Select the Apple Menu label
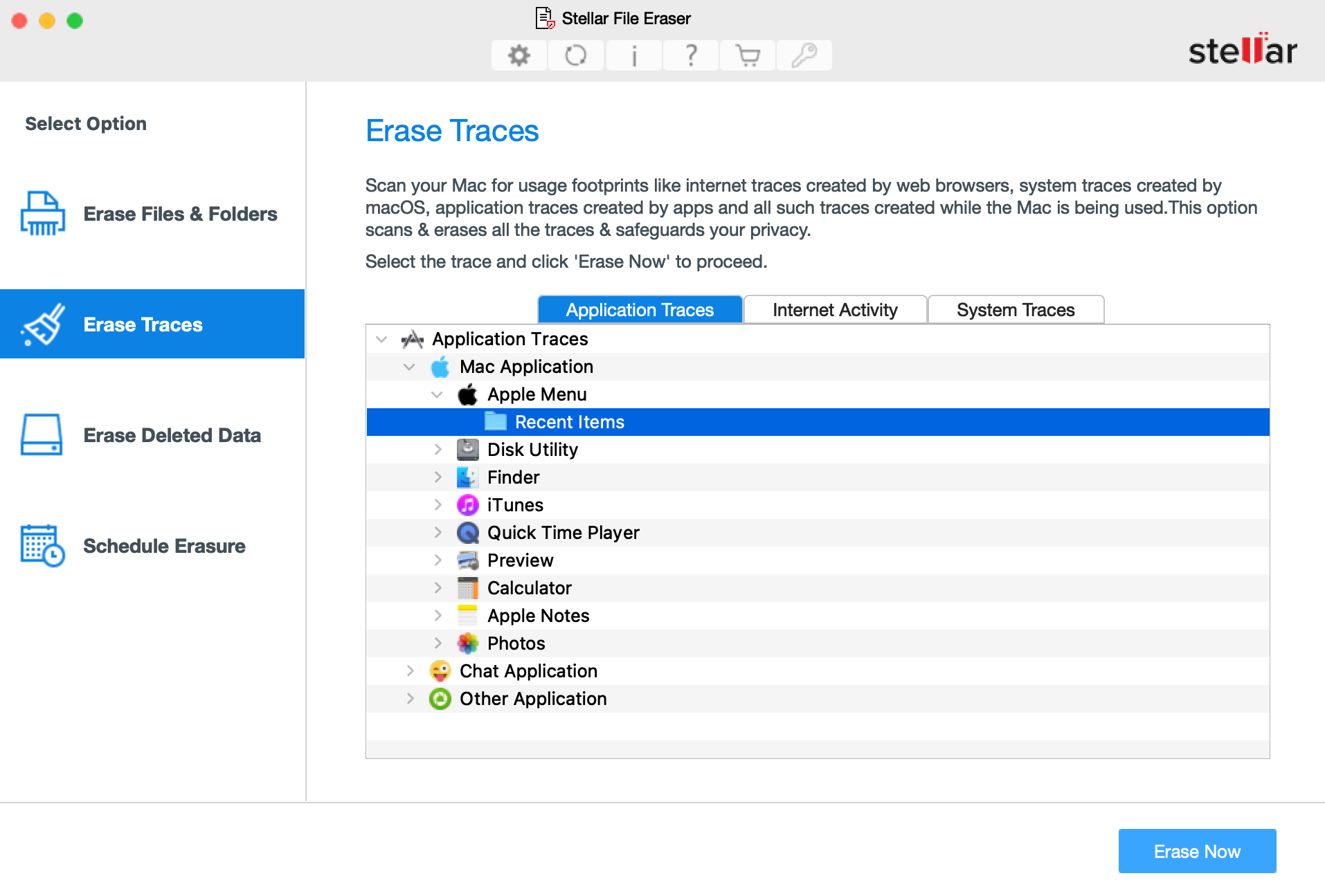This screenshot has width=1325, height=896. click(x=537, y=394)
